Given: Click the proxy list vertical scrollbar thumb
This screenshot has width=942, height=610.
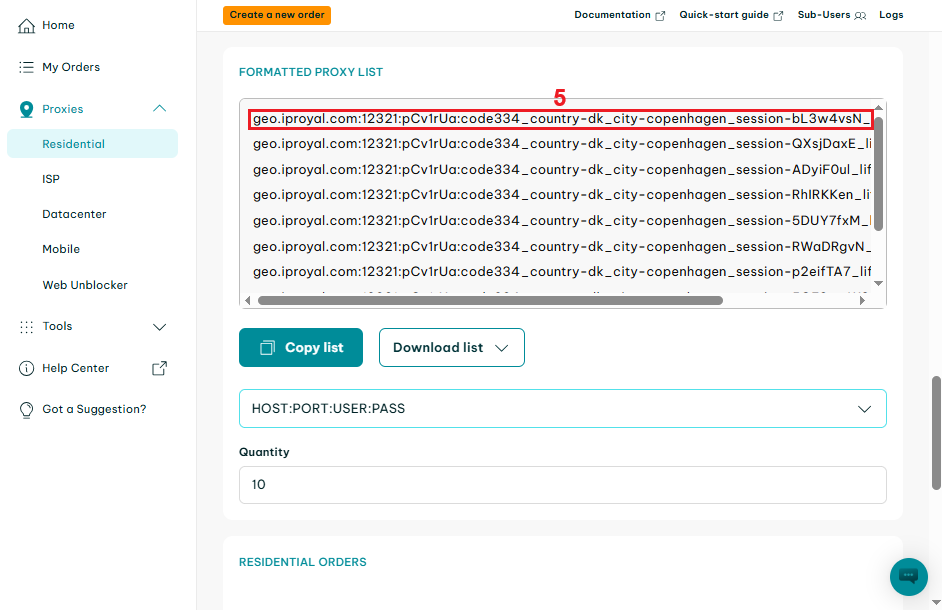Looking at the screenshot, I should pyautogui.click(x=878, y=174).
